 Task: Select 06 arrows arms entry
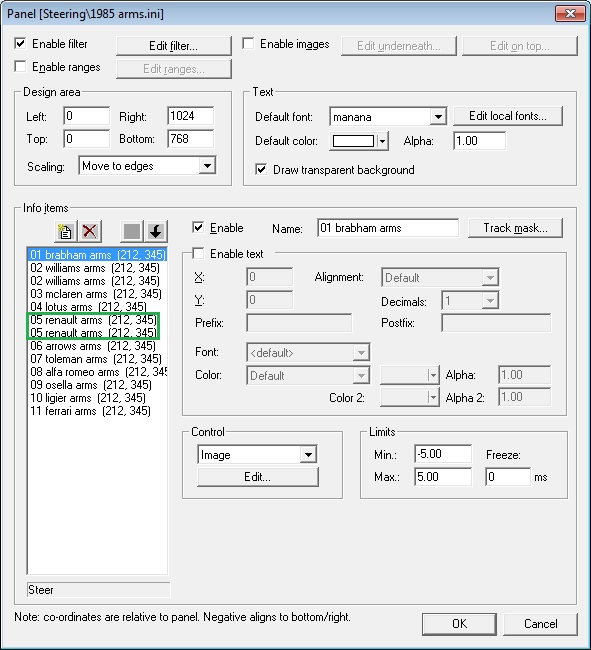click(x=97, y=346)
